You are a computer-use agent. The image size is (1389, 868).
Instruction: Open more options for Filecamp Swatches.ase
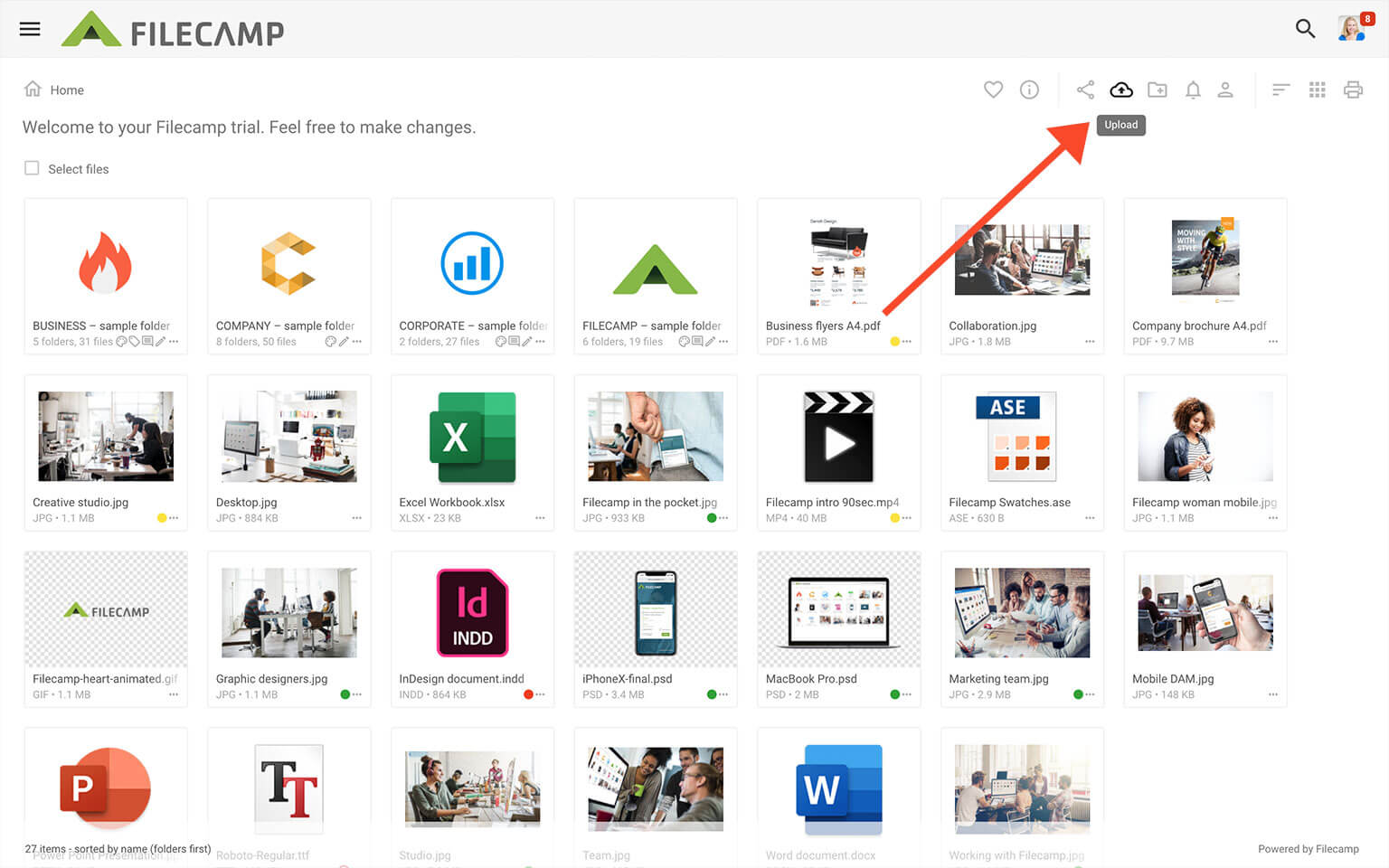click(1090, 518)
